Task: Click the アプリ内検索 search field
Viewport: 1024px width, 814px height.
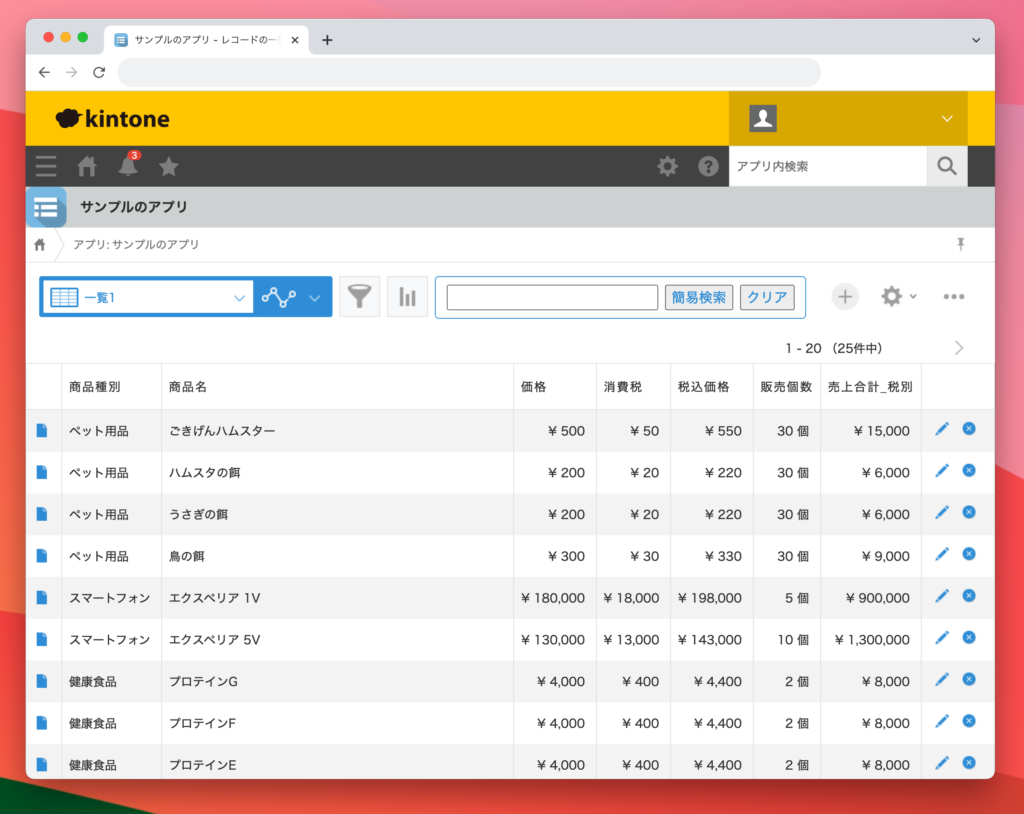Action: pos(827,166)
